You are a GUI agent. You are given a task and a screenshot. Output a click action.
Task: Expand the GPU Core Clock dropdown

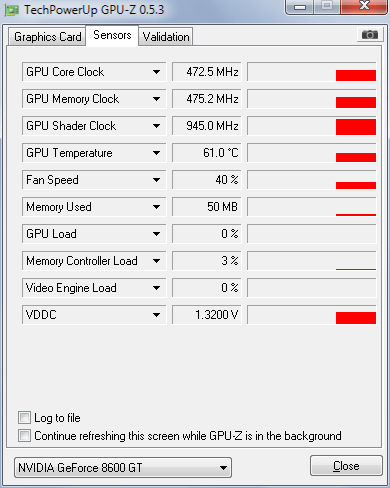(x=156, y=72)
